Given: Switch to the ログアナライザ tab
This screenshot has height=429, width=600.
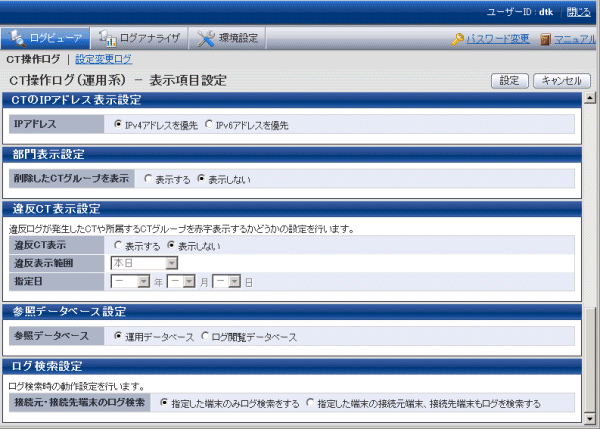Looking at the screenshot, I should [139, 38].
